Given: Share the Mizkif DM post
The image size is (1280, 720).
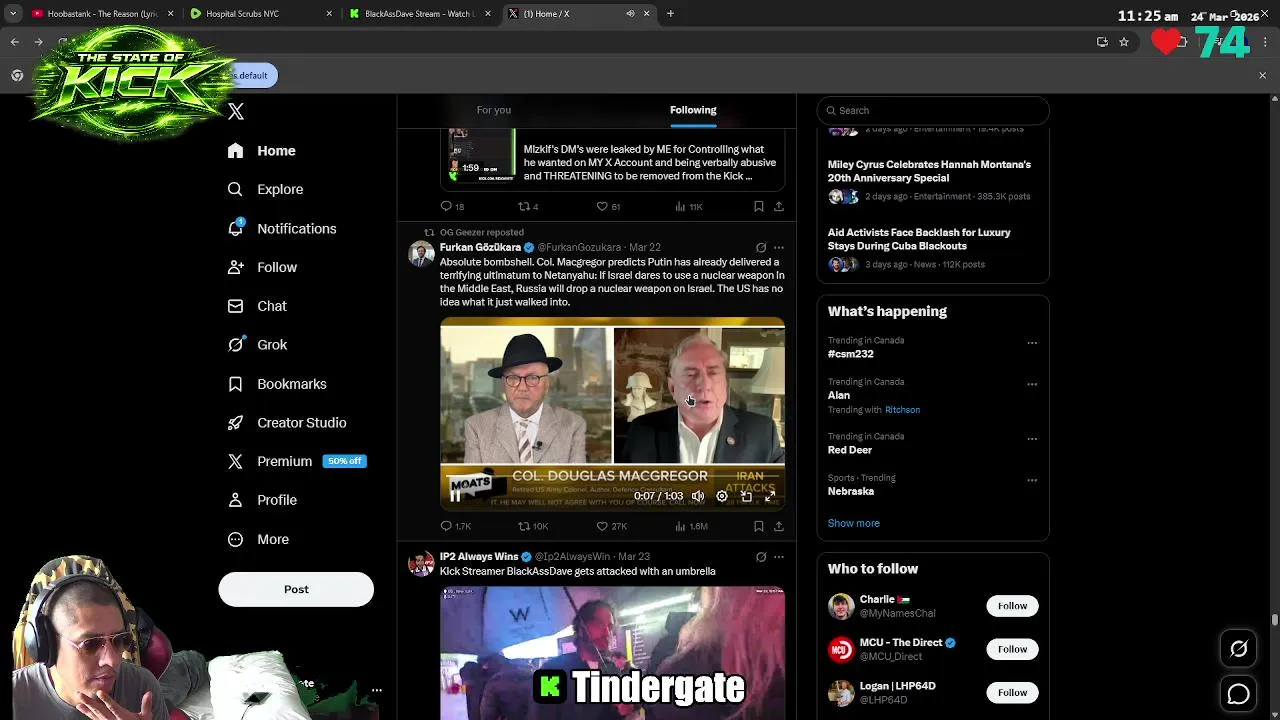Looking at the screenshot, I should [779, 206].
